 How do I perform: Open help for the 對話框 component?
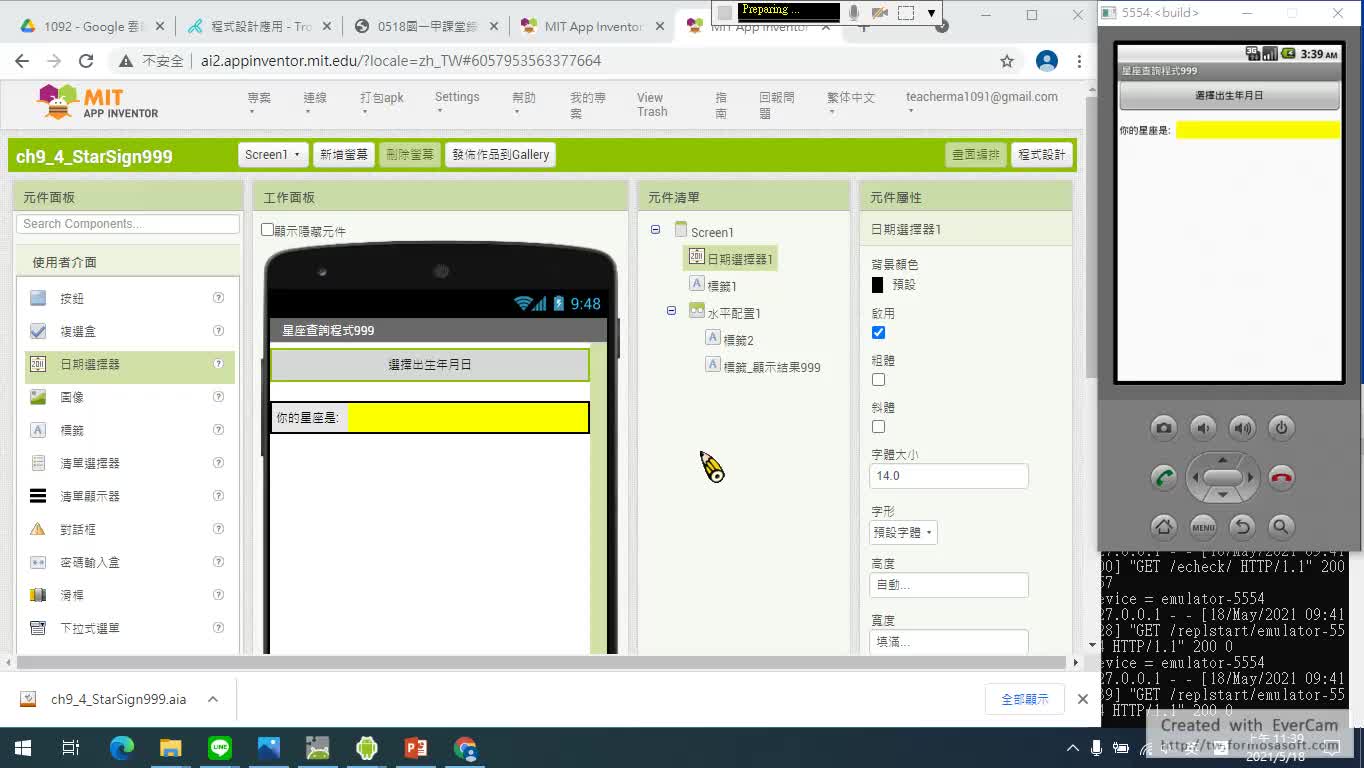[x=218, y=529]
